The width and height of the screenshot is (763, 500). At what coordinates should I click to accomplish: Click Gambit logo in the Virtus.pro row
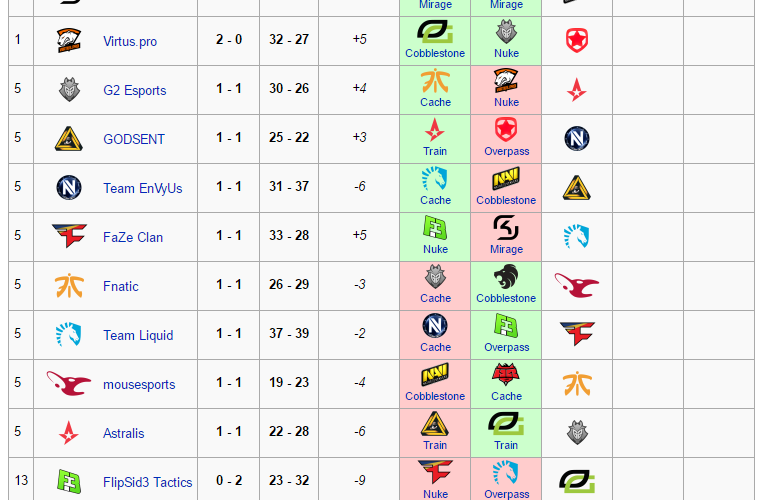[x=577, y=41]
